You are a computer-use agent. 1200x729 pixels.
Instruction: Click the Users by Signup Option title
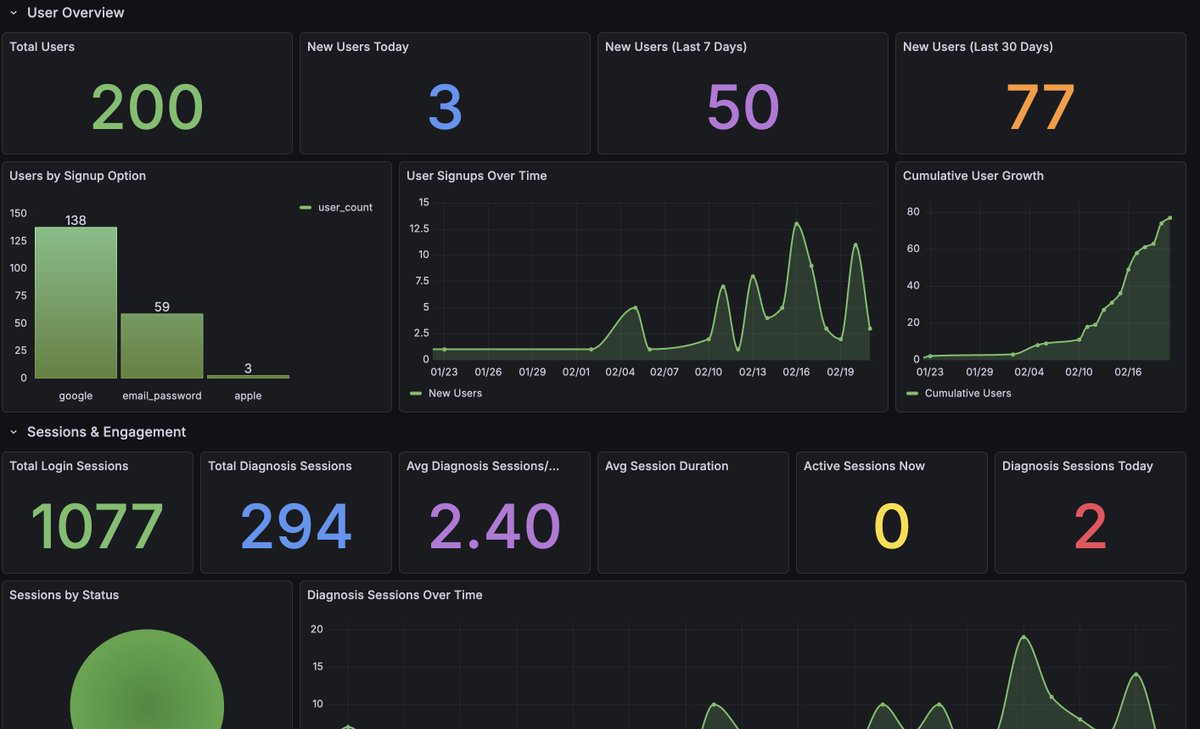(78, 176)
